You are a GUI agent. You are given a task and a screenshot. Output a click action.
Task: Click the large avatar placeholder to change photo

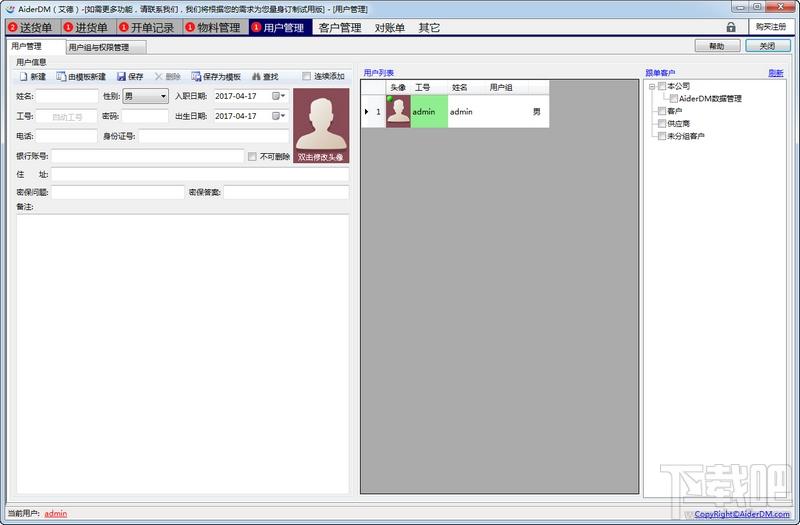[x=321, y=126]
